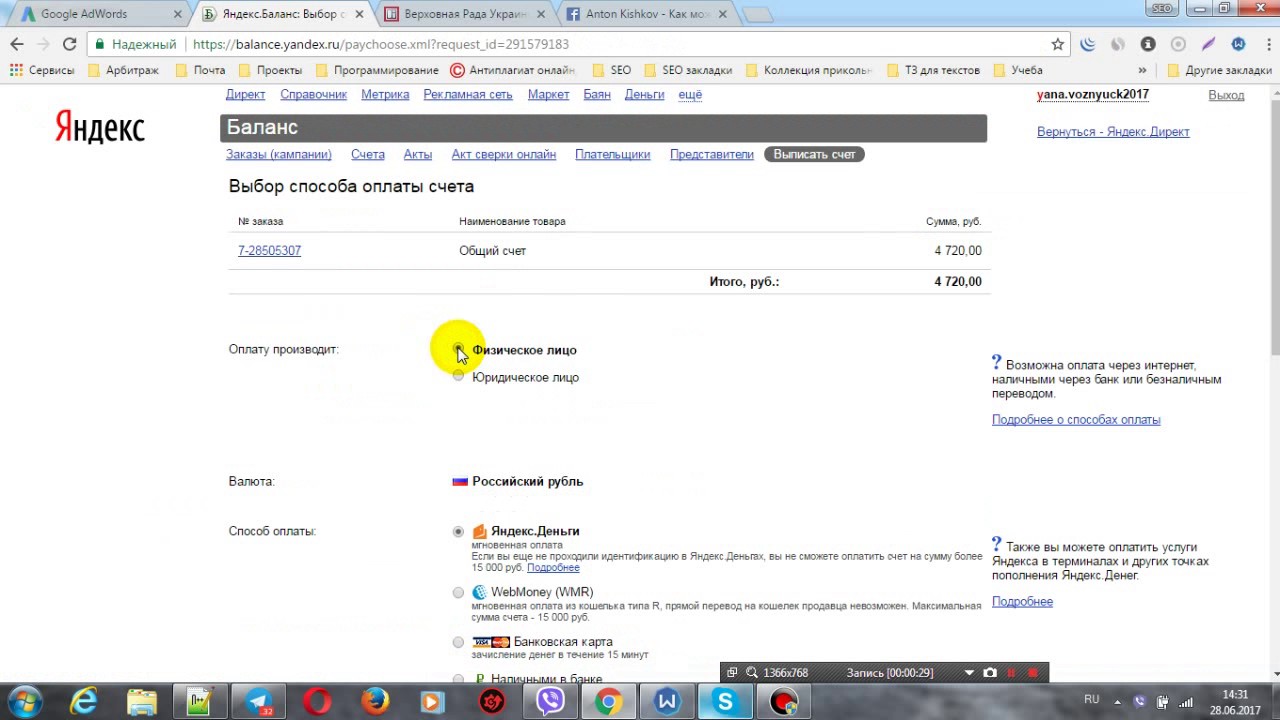Expand hidden bookmarks with chevron

tap(1142, 70)
